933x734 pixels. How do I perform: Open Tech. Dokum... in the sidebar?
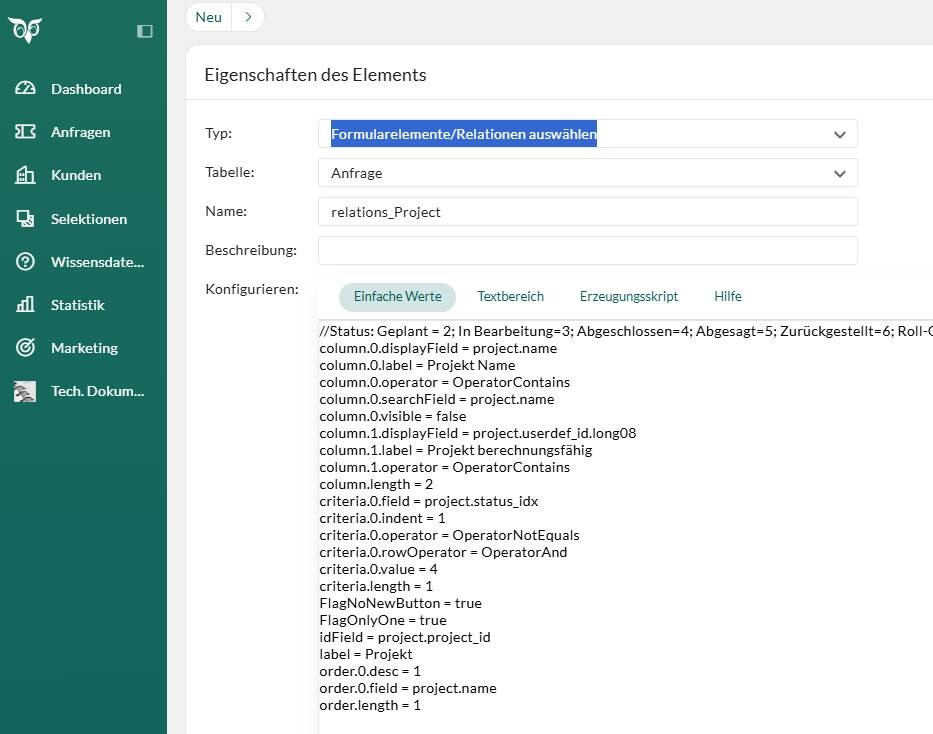tap(98, 391)
